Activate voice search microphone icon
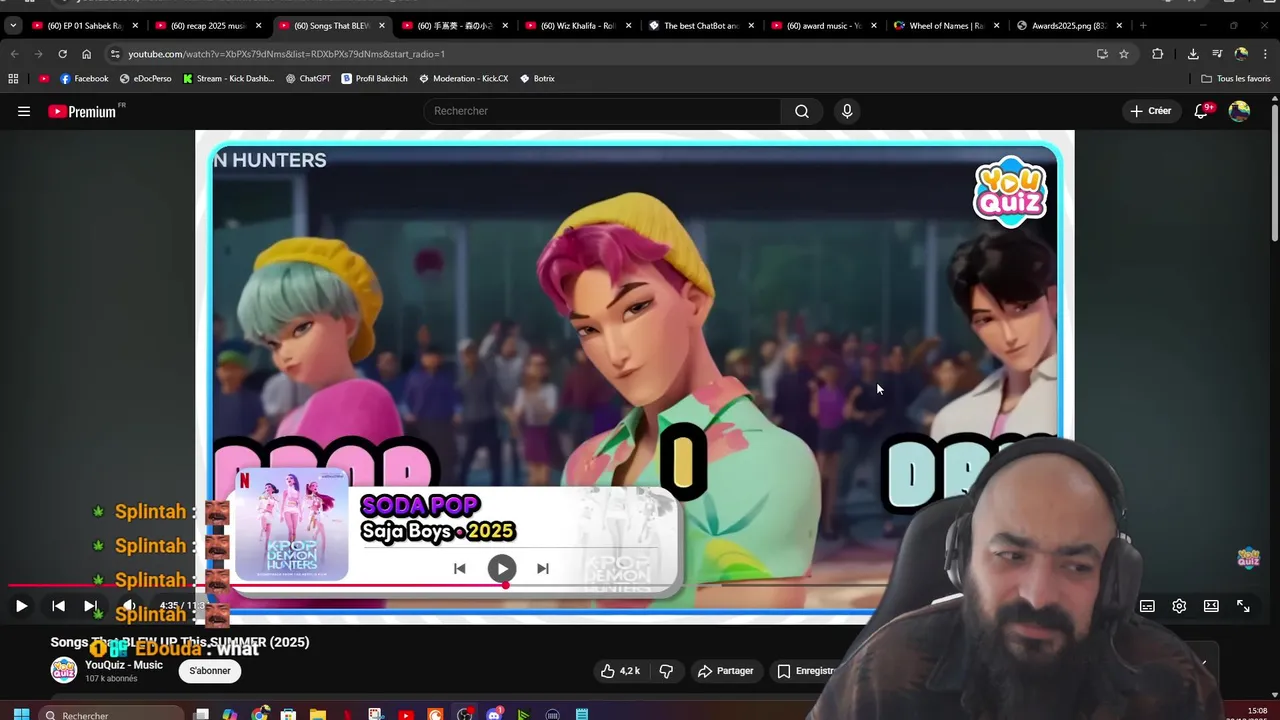Screen dimensions: 1280x720 pos(847,111)
